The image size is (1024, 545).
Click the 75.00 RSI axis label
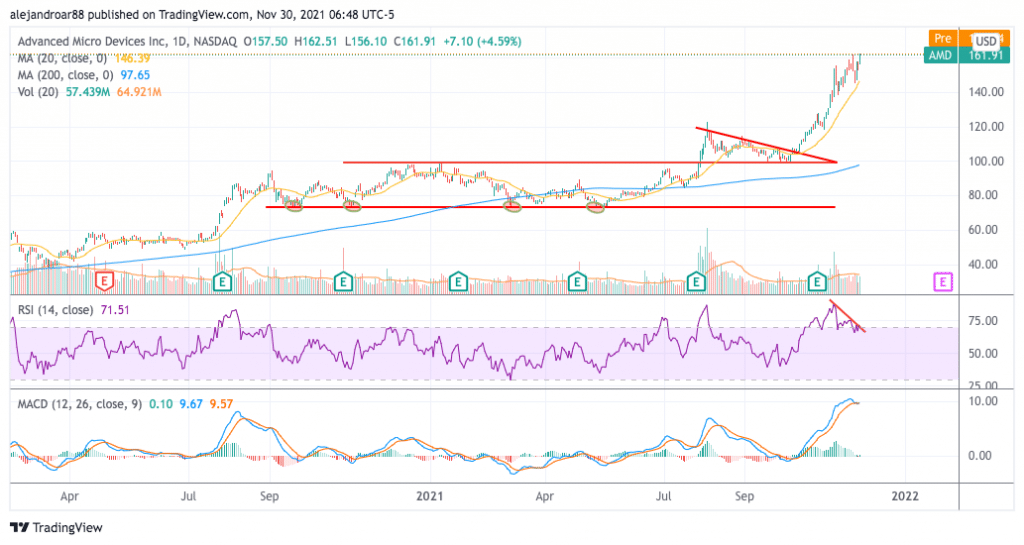click(x=983, y=320)
